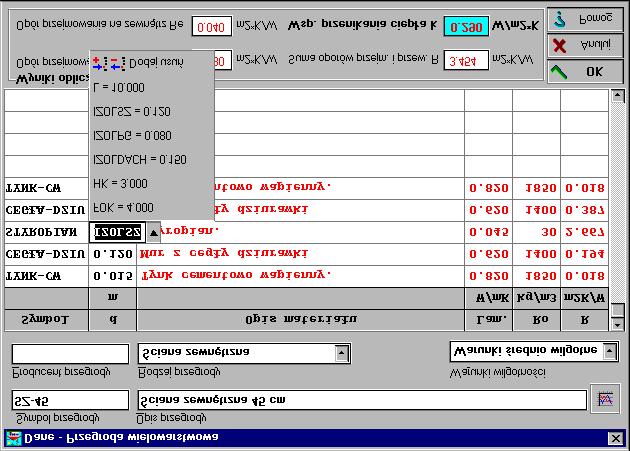Viewport: 630px width, 451px height.
Task: Click the d column header
Action: [x=112, y=320]
